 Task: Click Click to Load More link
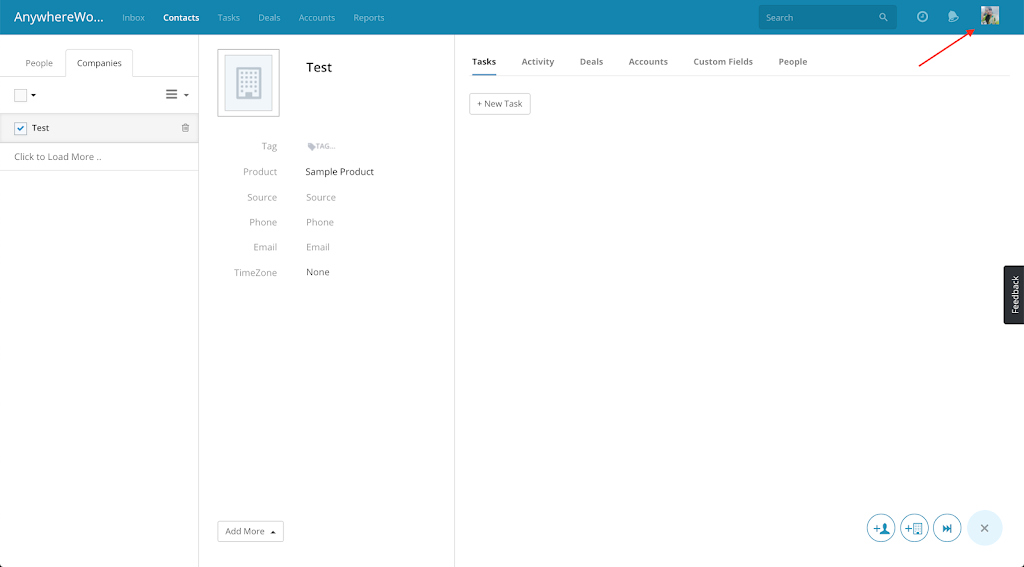click(57, 157)
